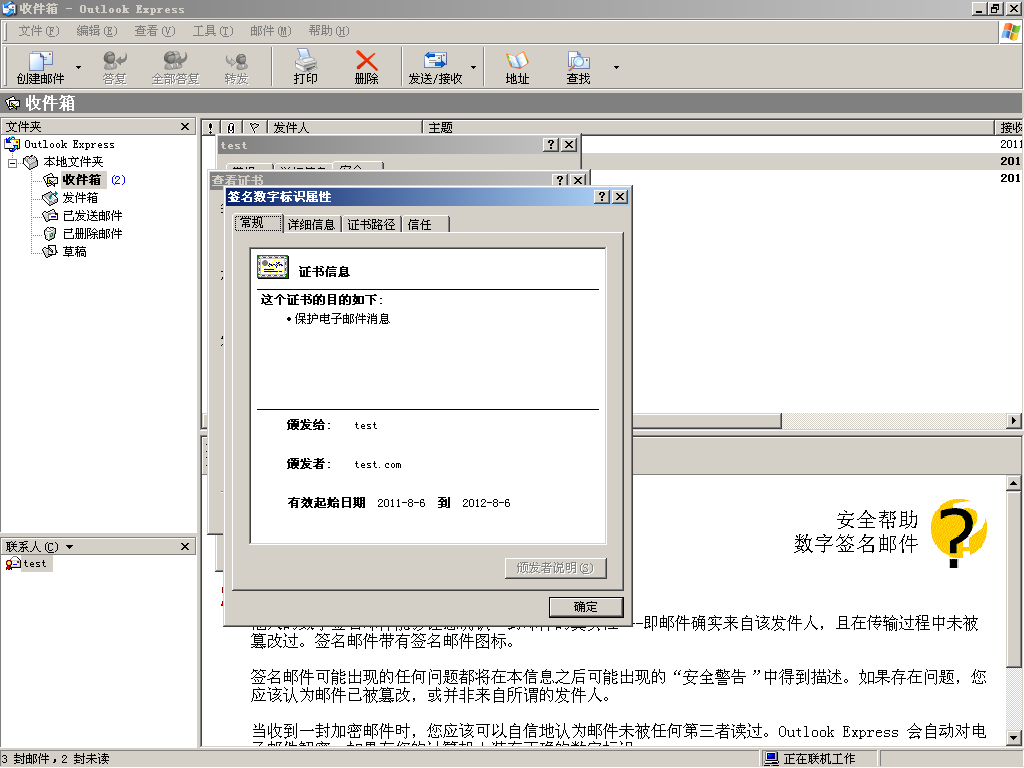Click the priority (!) column header
This screenshot has width=1024, height=768.
click(x=210, y=127)
